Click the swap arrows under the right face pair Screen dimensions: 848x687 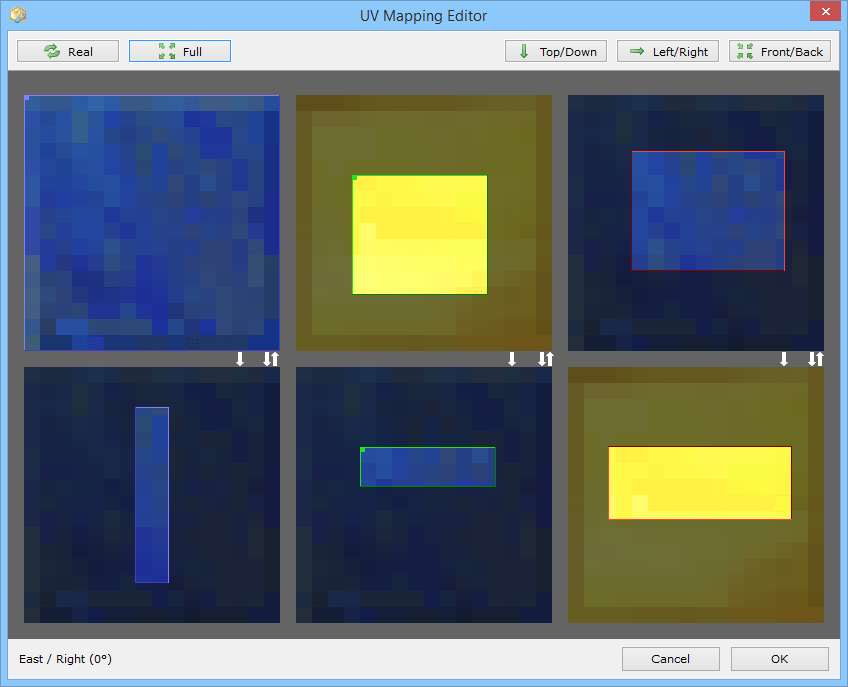pyautogui.click(x=816, y=359)
